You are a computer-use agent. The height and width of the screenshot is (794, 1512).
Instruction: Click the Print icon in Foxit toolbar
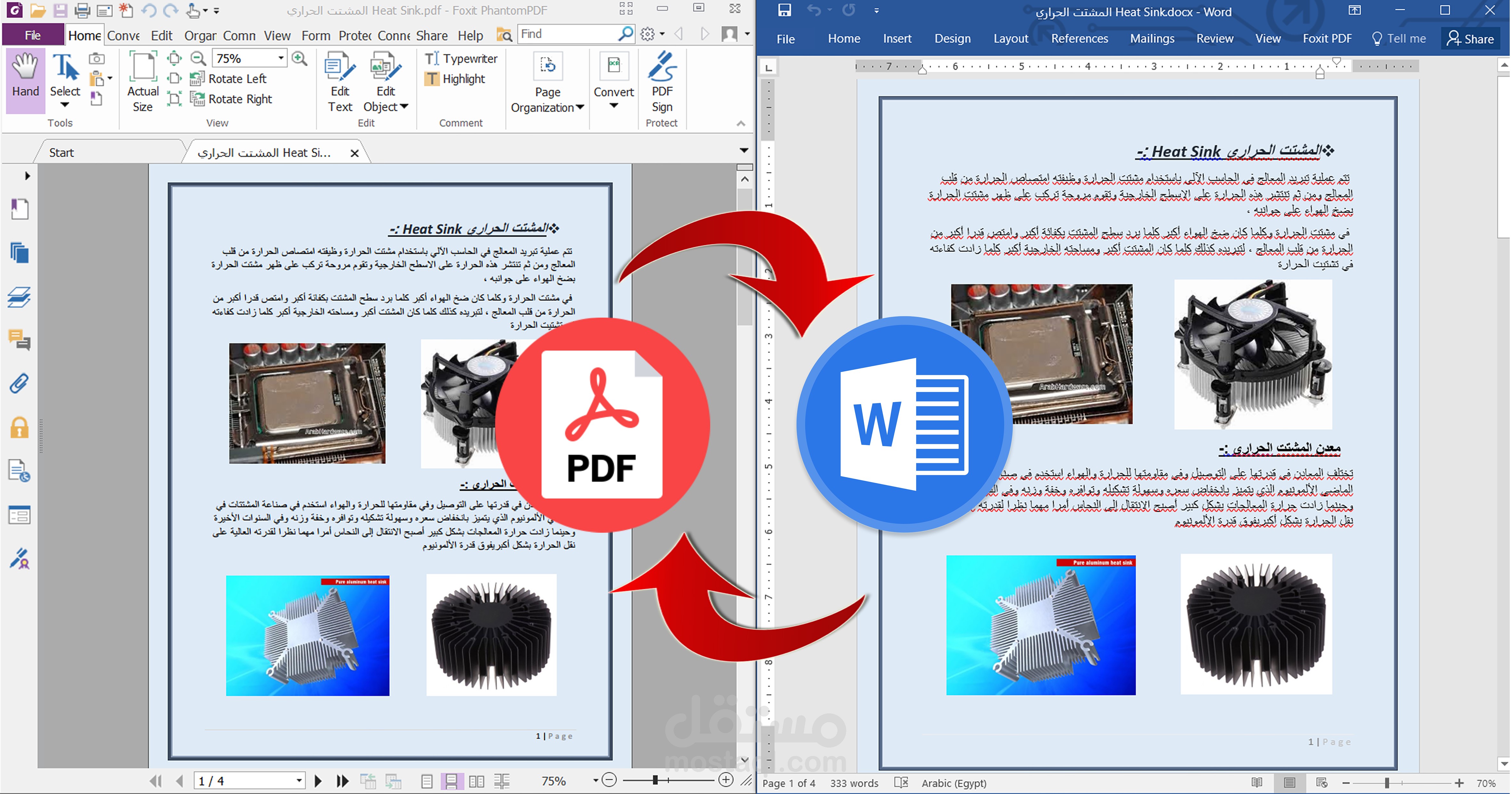coord(82,10)
